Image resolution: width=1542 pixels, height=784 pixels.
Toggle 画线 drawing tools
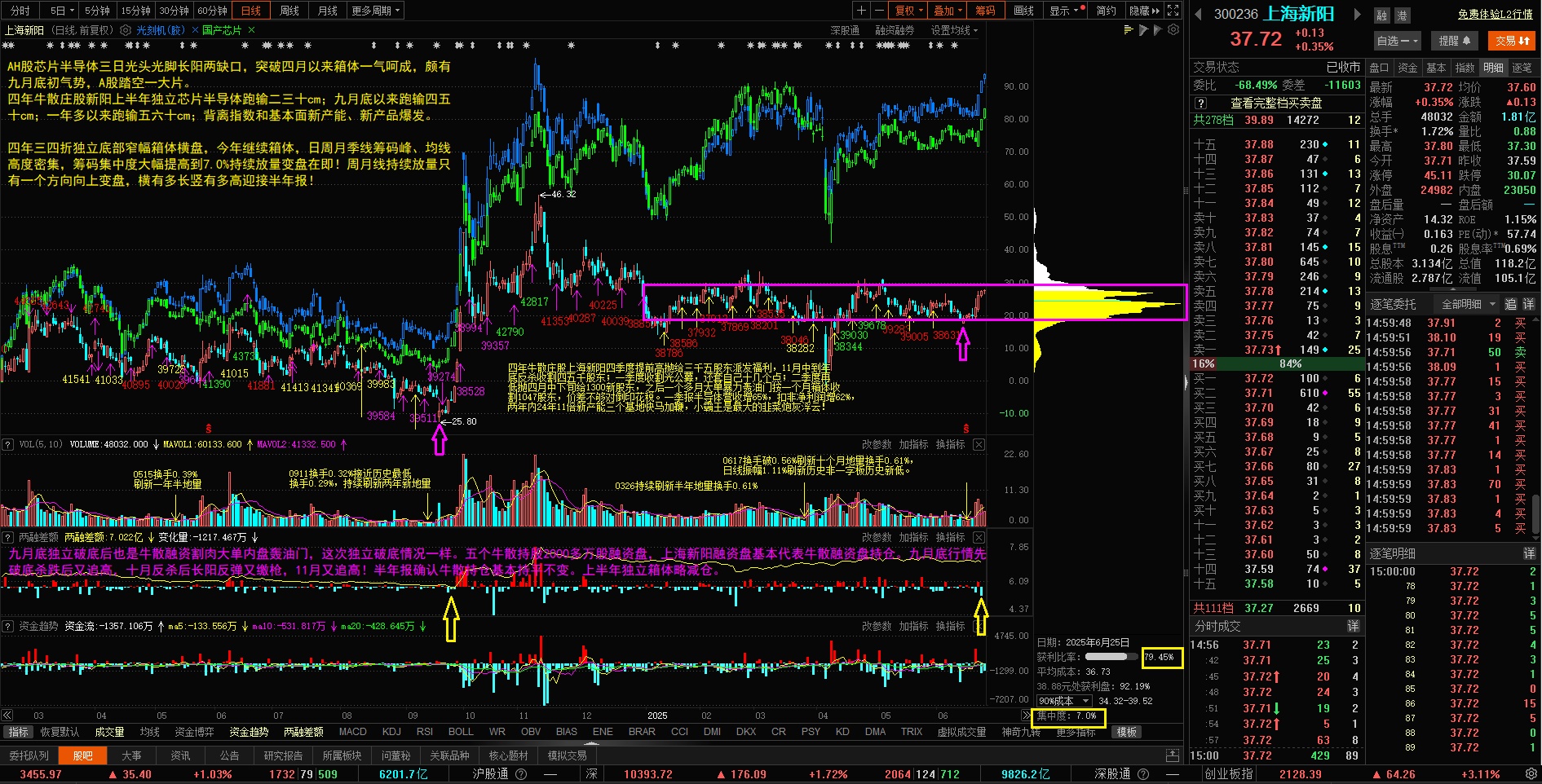(x=1023, y=11)
